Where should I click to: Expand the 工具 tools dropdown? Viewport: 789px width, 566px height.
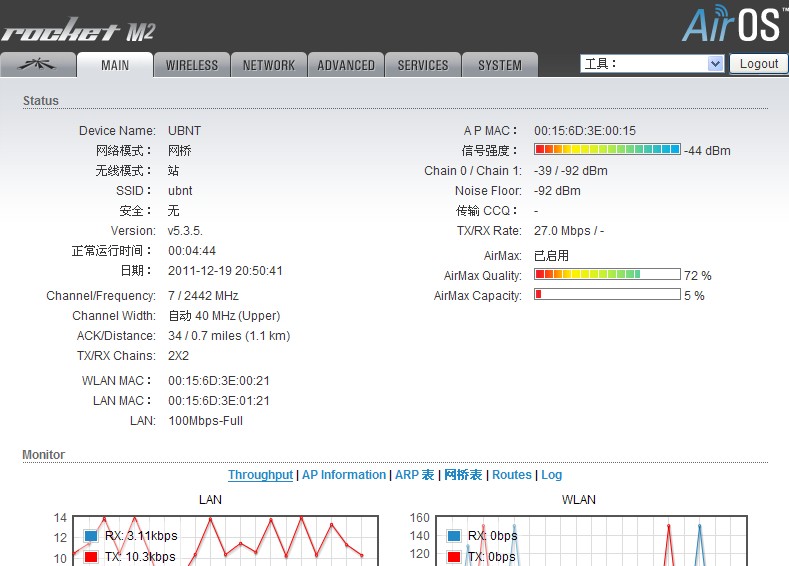pyautogui.click(x=652, y=64)
